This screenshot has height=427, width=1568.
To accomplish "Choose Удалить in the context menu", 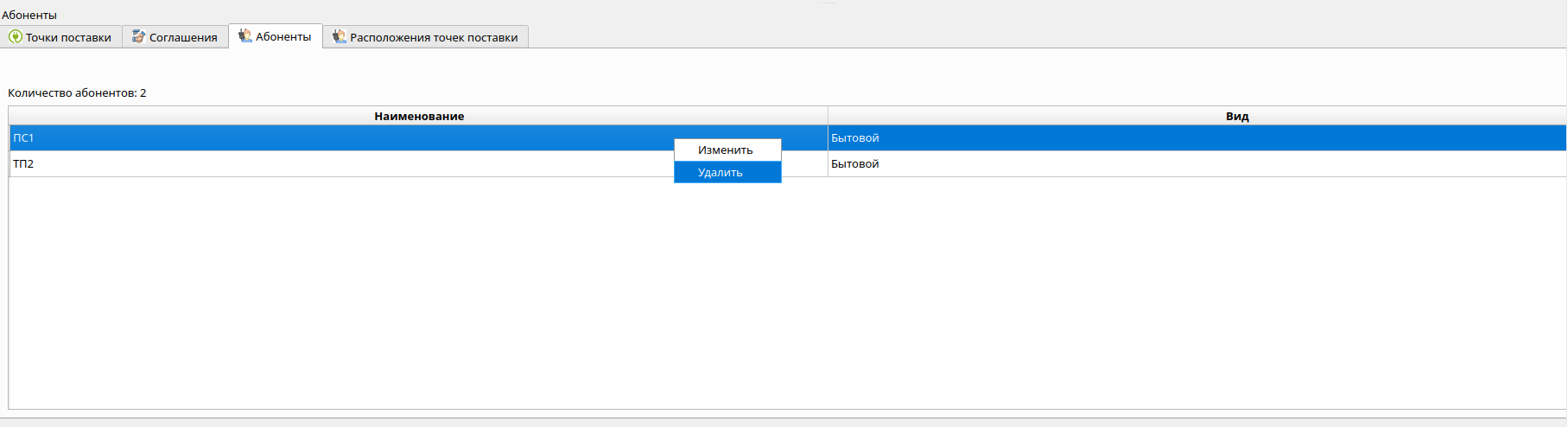I will pos(721,173).
